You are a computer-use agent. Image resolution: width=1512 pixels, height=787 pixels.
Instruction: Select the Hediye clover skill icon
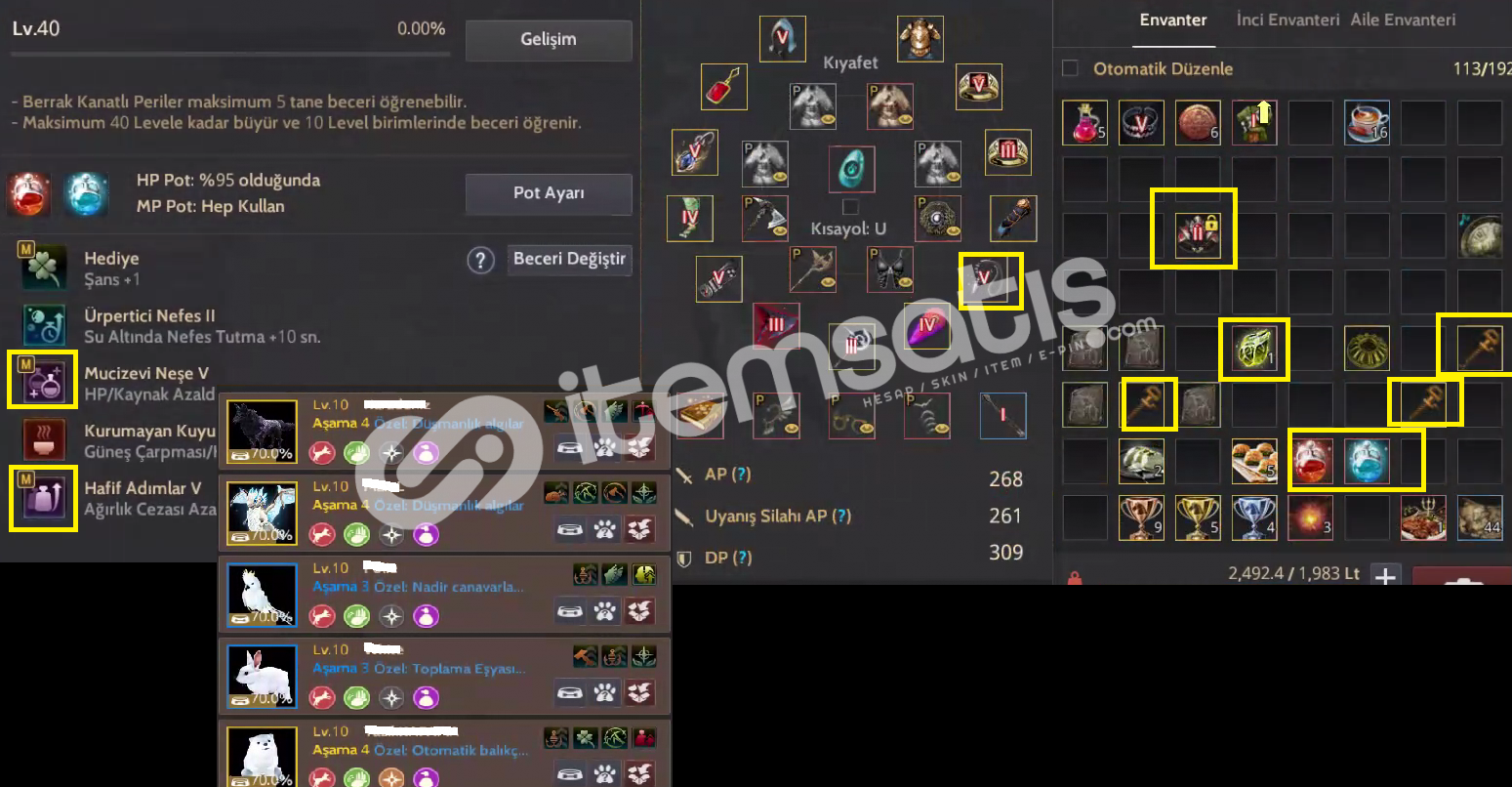pos(44,268)
